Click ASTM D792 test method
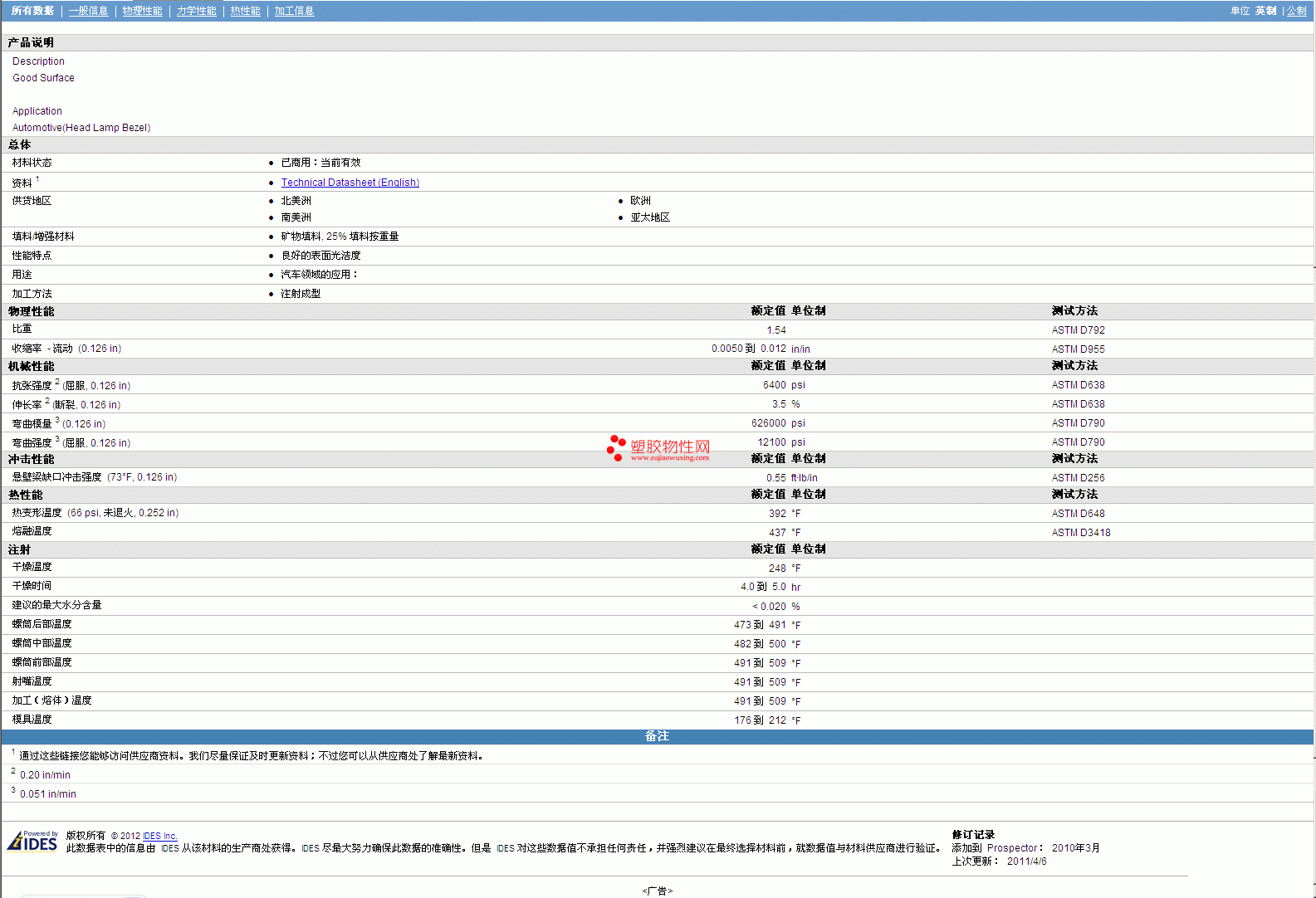Screen dimensions: 1316x898 [x=1078, y=330]
